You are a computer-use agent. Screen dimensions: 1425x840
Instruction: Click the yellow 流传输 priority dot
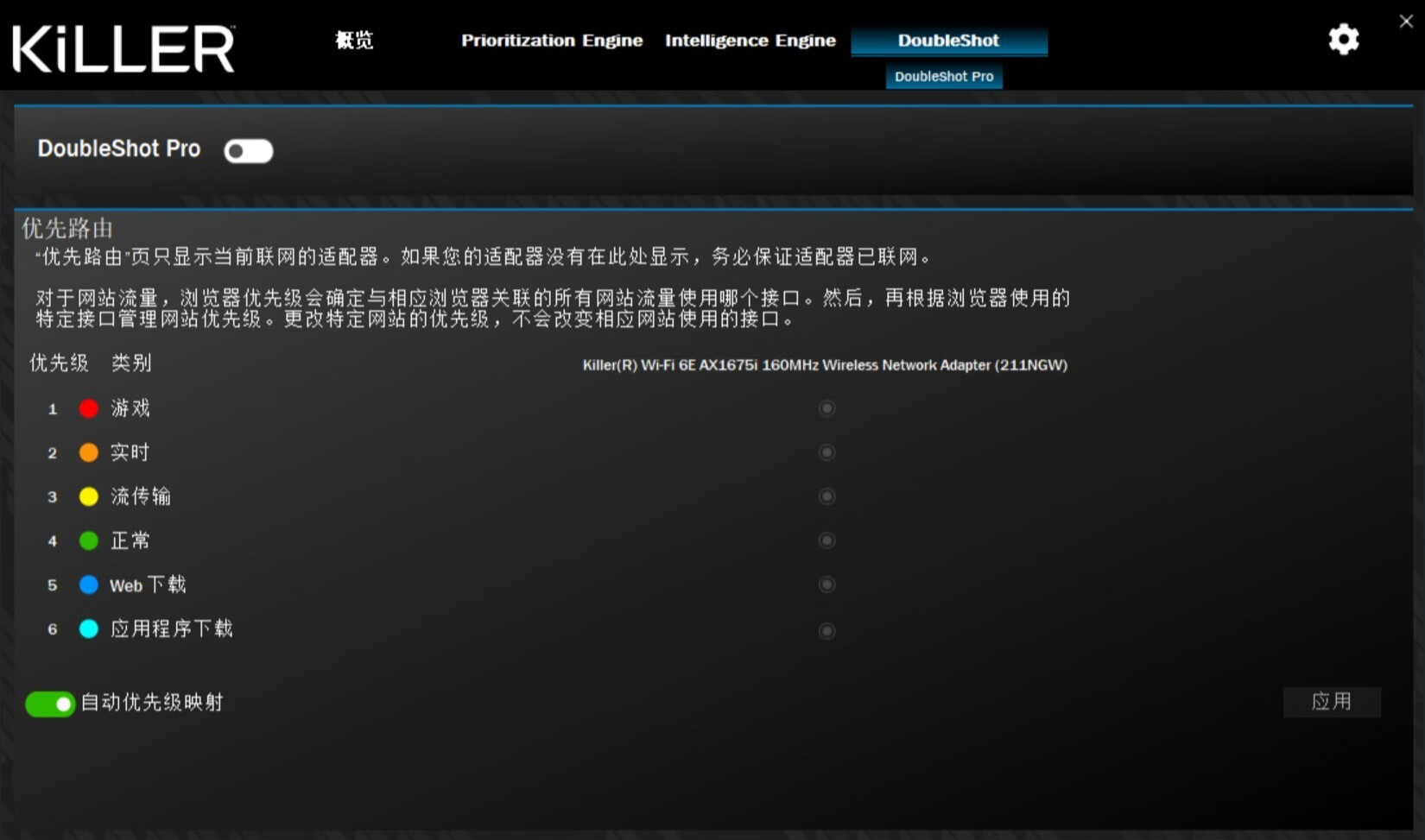click(x=89, y=496)
